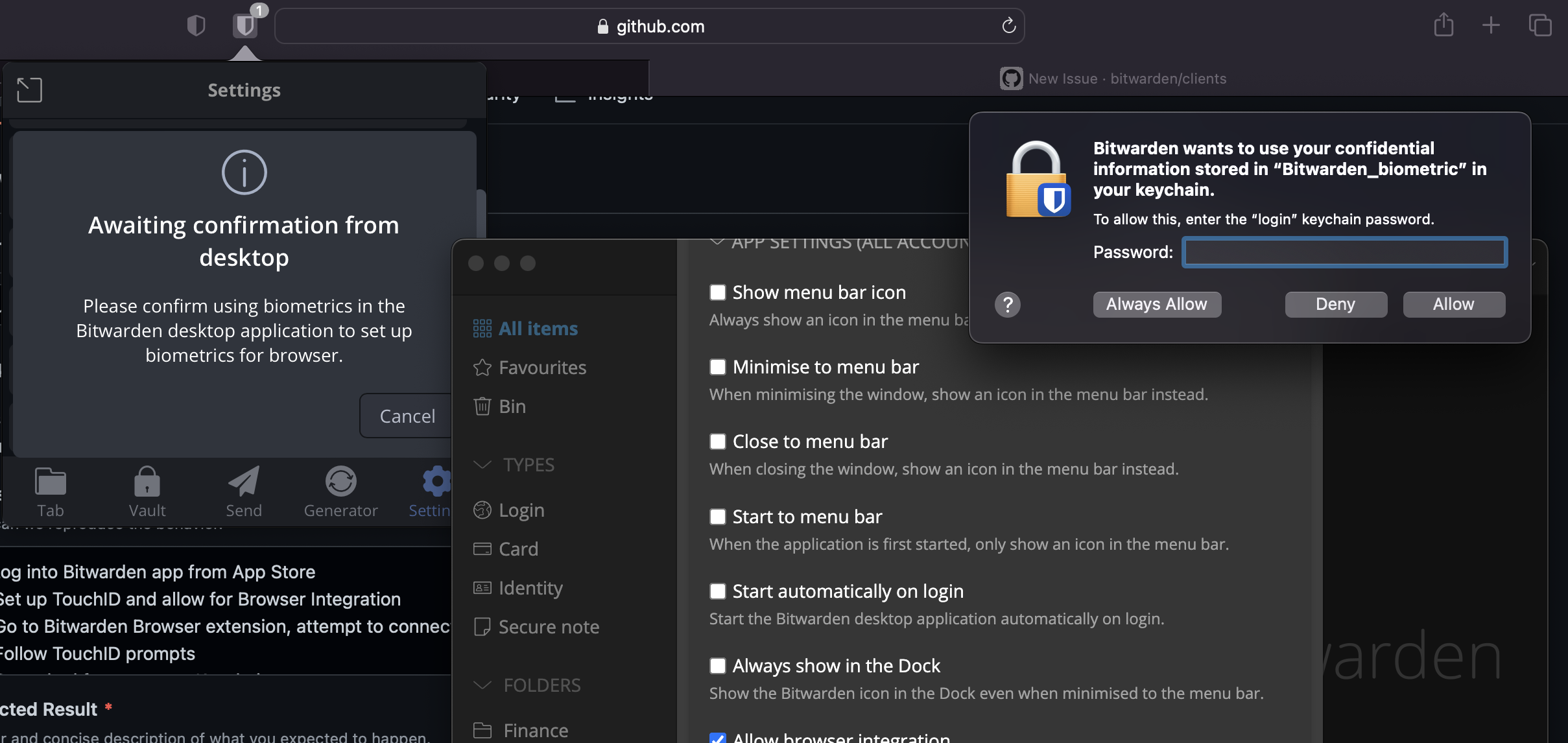
Task: Collapse the APP SETTINGS section
Action: coord(718,242)
